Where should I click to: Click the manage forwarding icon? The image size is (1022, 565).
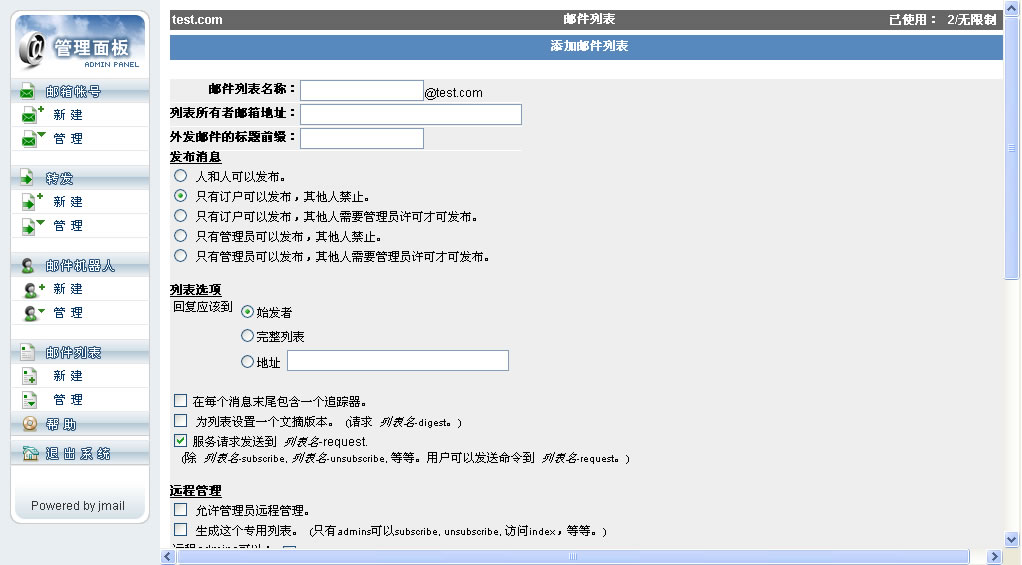(x=34, y=226)
